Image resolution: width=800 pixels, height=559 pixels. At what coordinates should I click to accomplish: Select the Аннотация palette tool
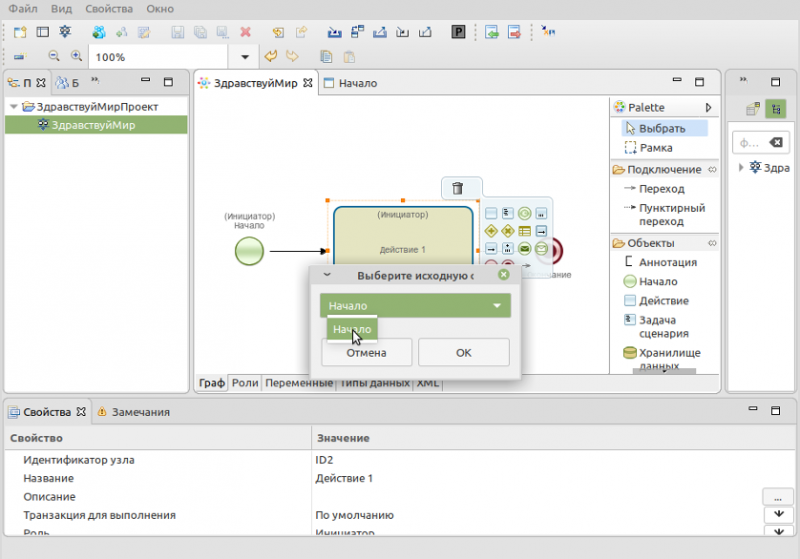(x=666, y=262)
